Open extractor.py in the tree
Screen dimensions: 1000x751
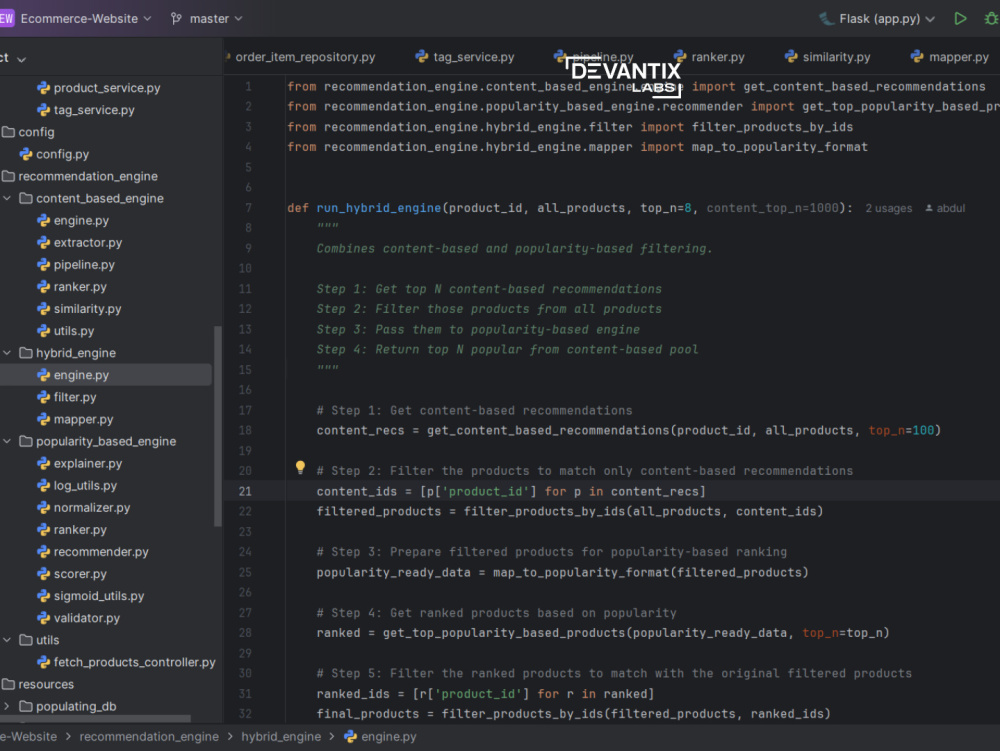coord(87,242)
